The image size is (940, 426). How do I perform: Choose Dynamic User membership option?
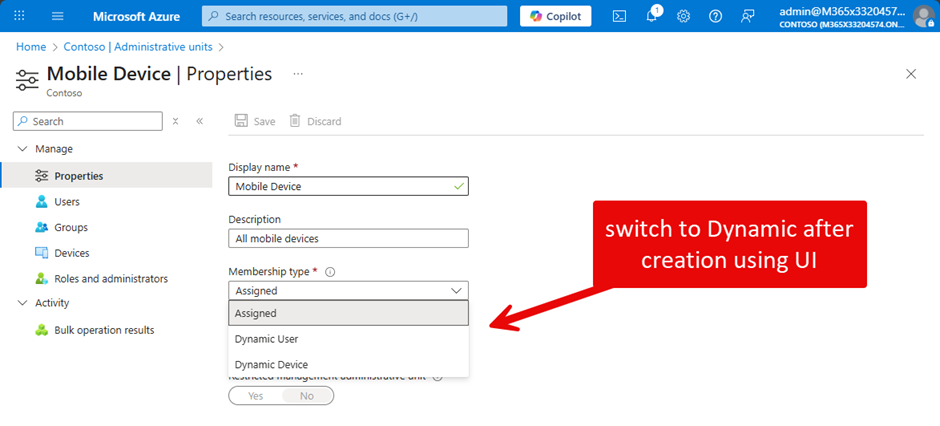(x=348, y=339)
